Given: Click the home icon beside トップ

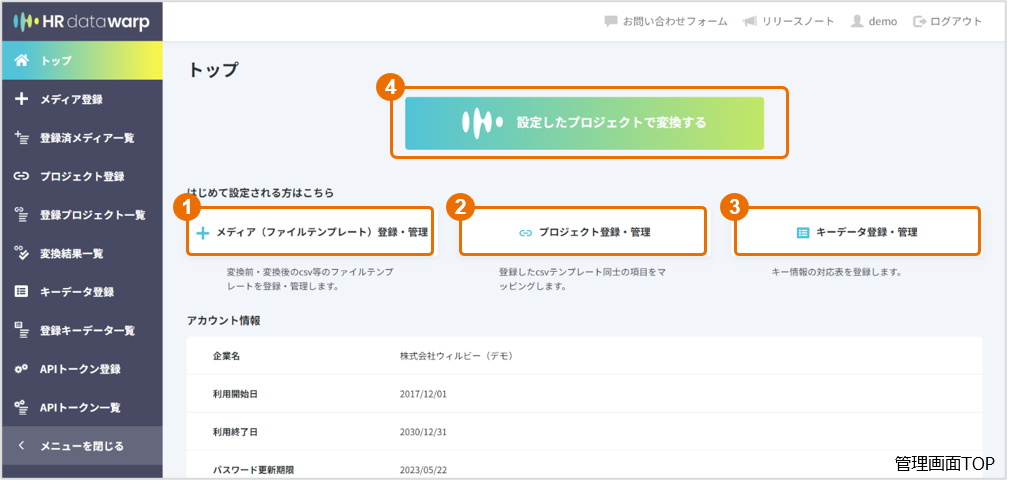Looking at the screenshot, I should [22, 61].
